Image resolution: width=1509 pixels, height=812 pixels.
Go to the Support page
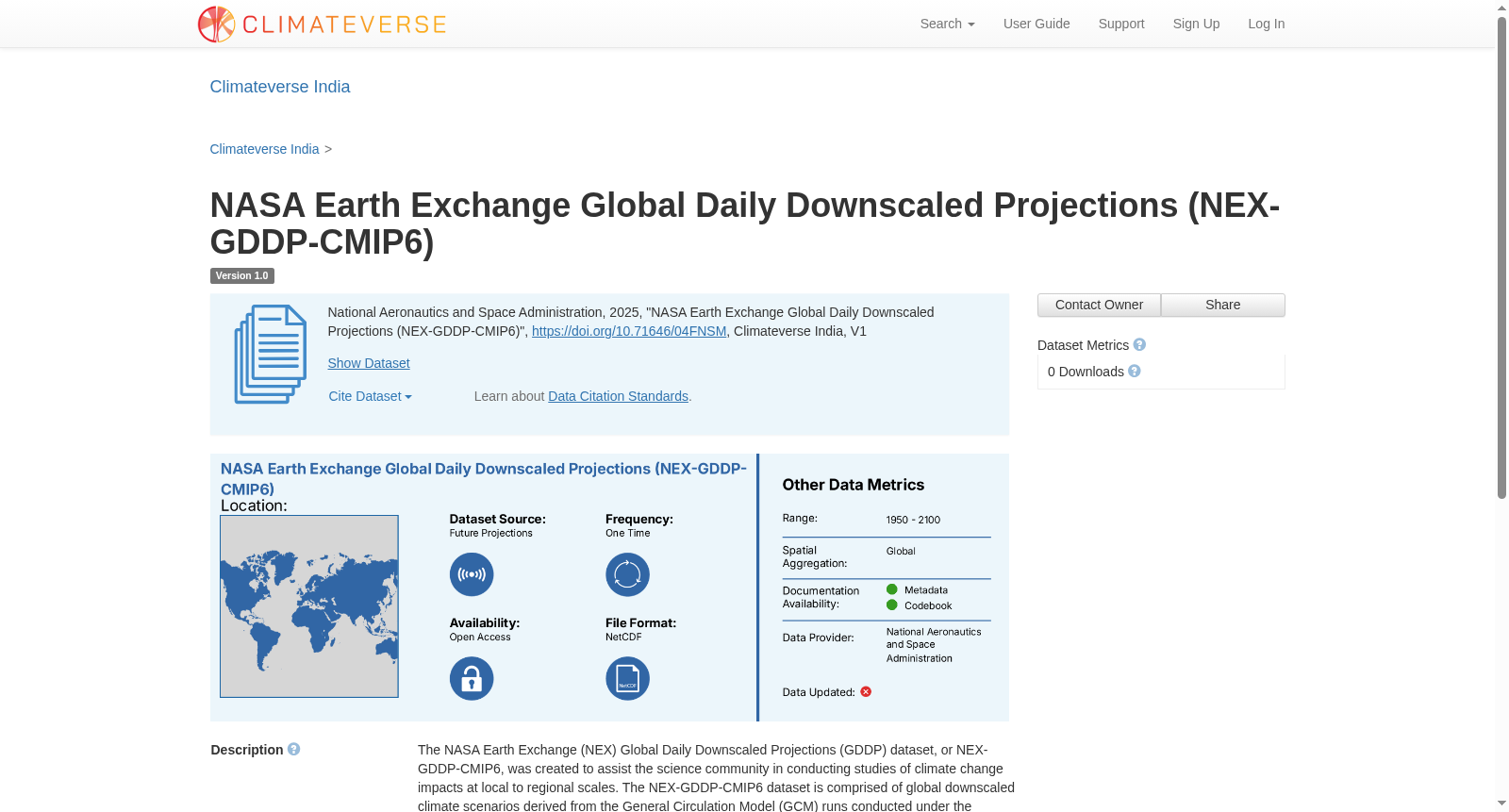coord(1121,24)
